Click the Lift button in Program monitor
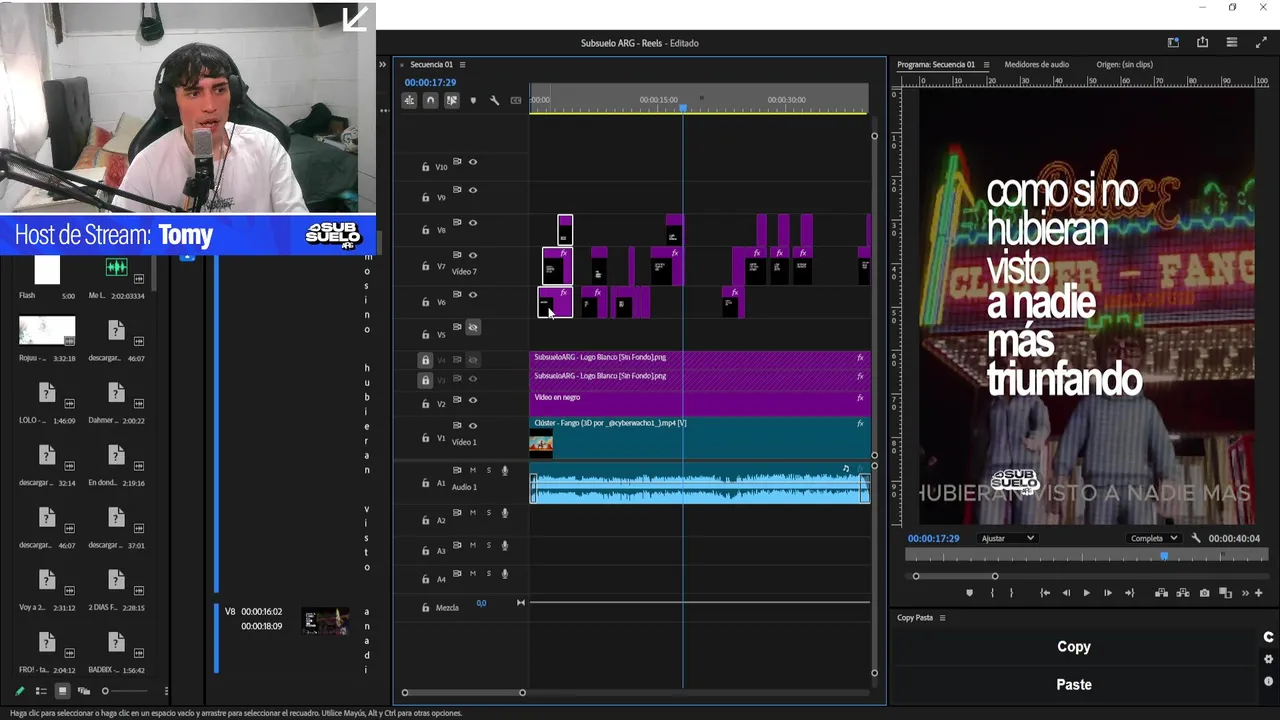 [x=1161, y=593]
